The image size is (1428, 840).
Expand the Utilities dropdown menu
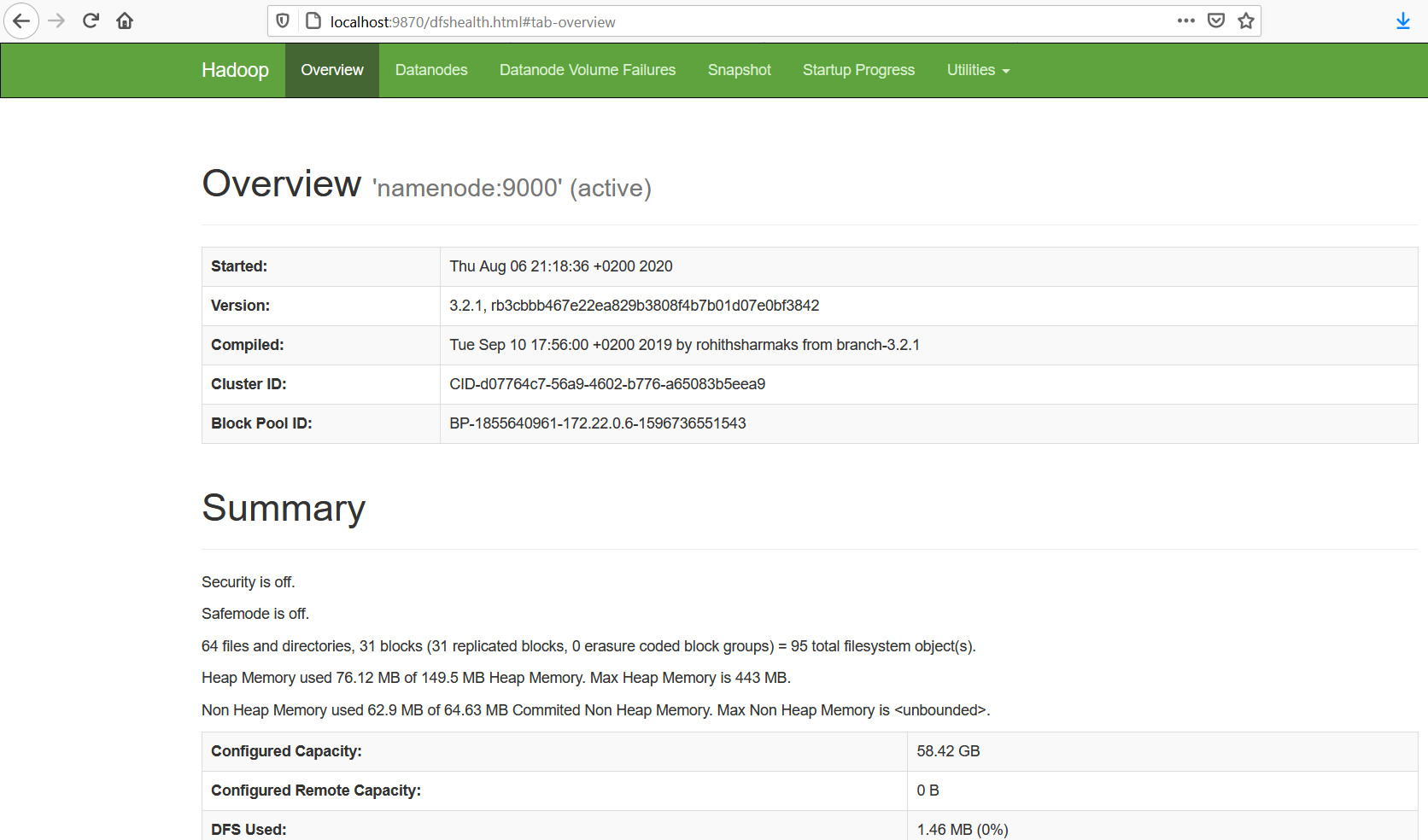pyautogui.click(x=978, y=70)
